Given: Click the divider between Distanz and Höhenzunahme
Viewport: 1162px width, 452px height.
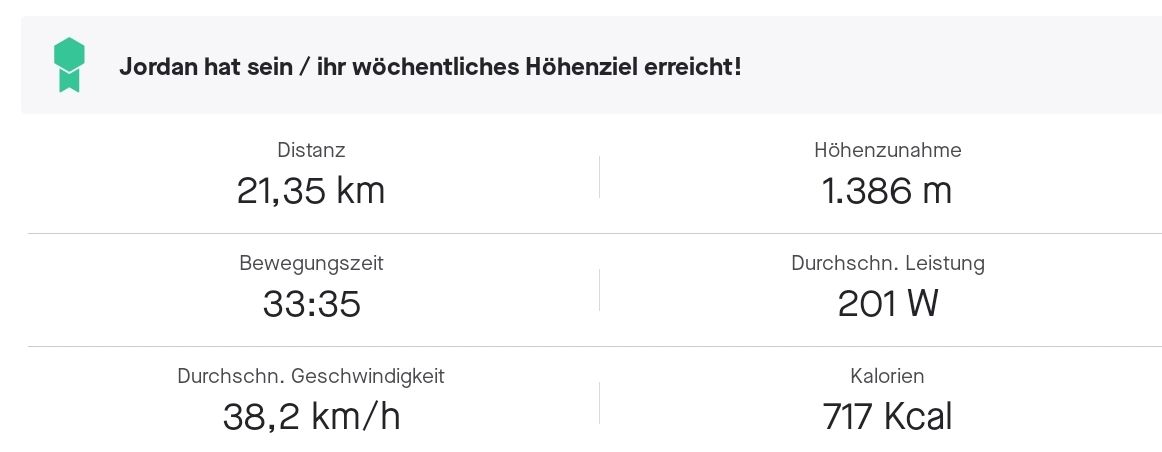Looking at the screenshot, I should click(x=599, y=176).
